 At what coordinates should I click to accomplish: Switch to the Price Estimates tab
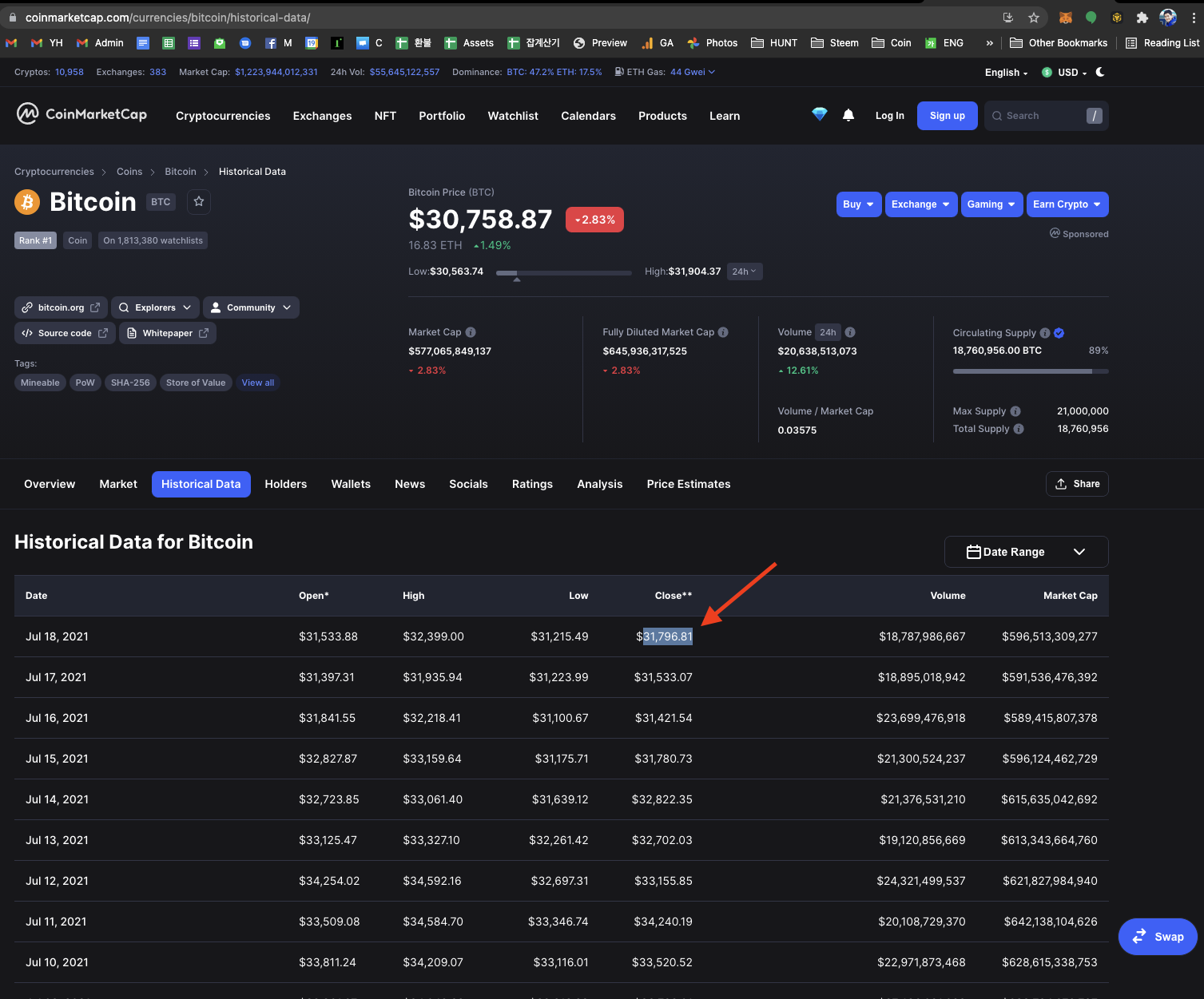pyautogui.click(x=689, y=484)
